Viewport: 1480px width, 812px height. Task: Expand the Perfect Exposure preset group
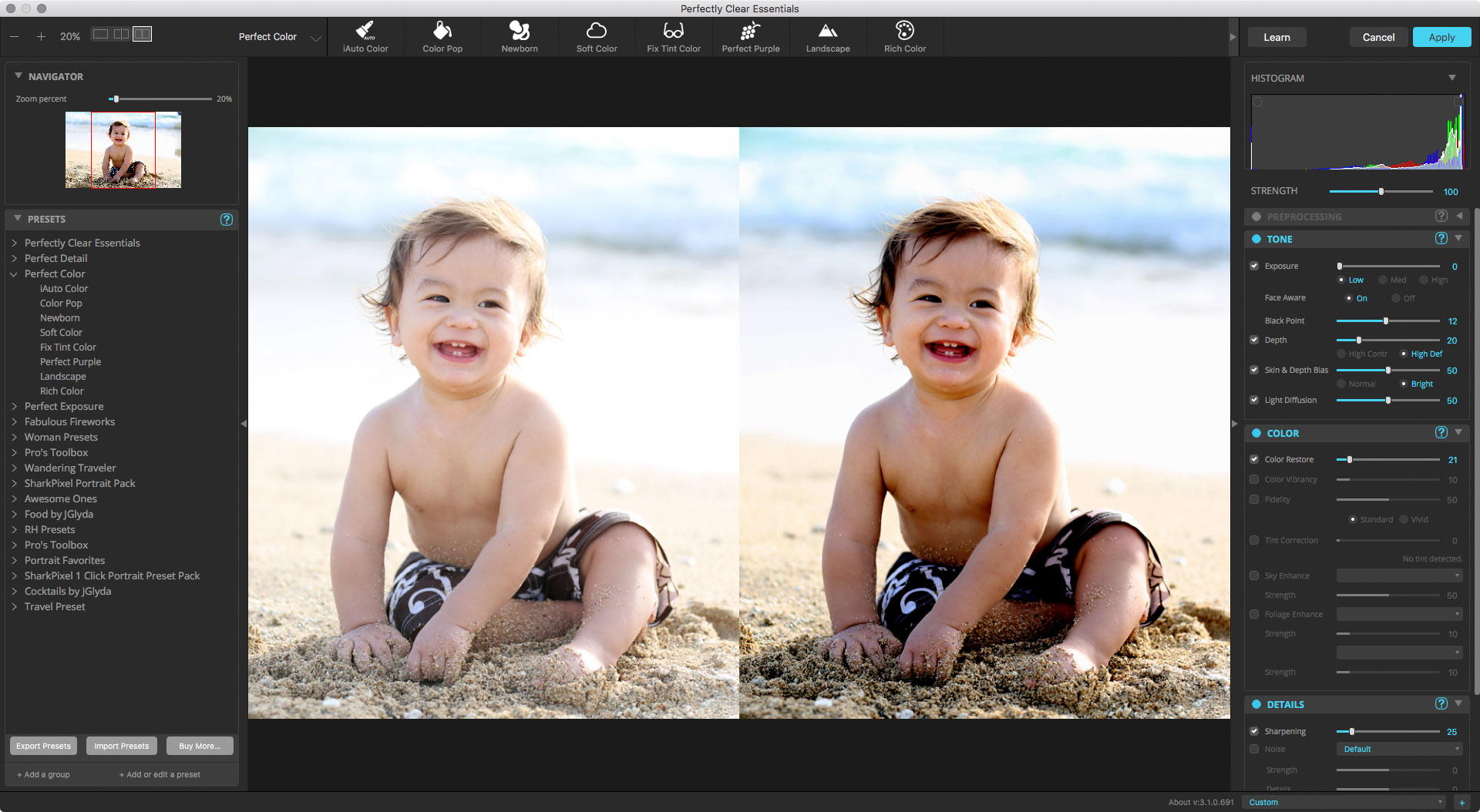coord(15,406)
